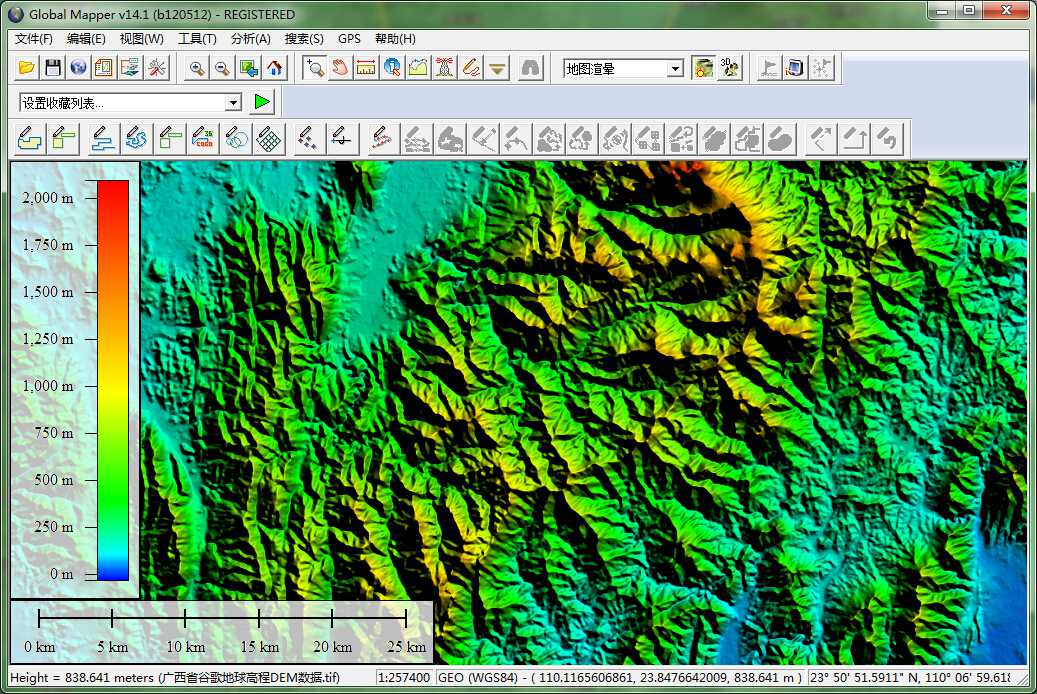
Task: Maximize the Global Mapper window
Action: (x=969, y=11)
